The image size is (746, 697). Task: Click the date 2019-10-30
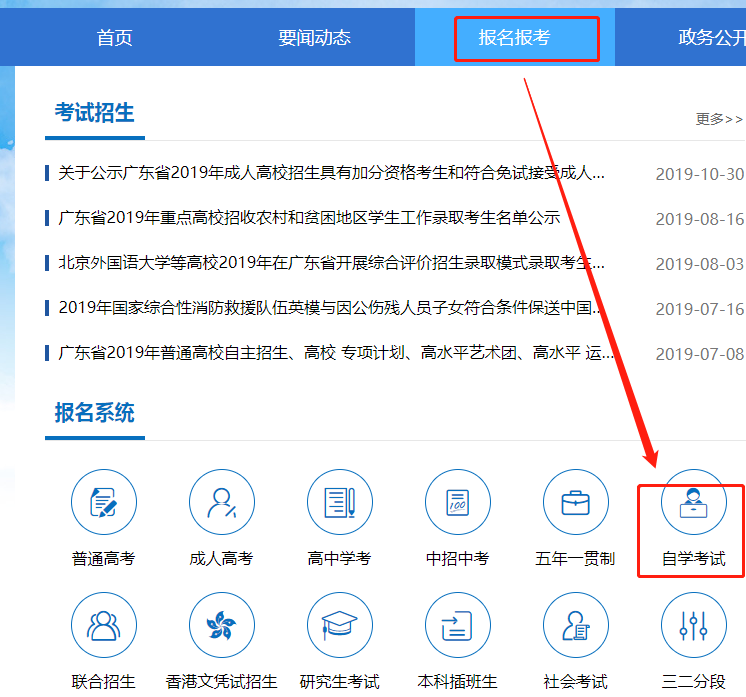point(700,174)
